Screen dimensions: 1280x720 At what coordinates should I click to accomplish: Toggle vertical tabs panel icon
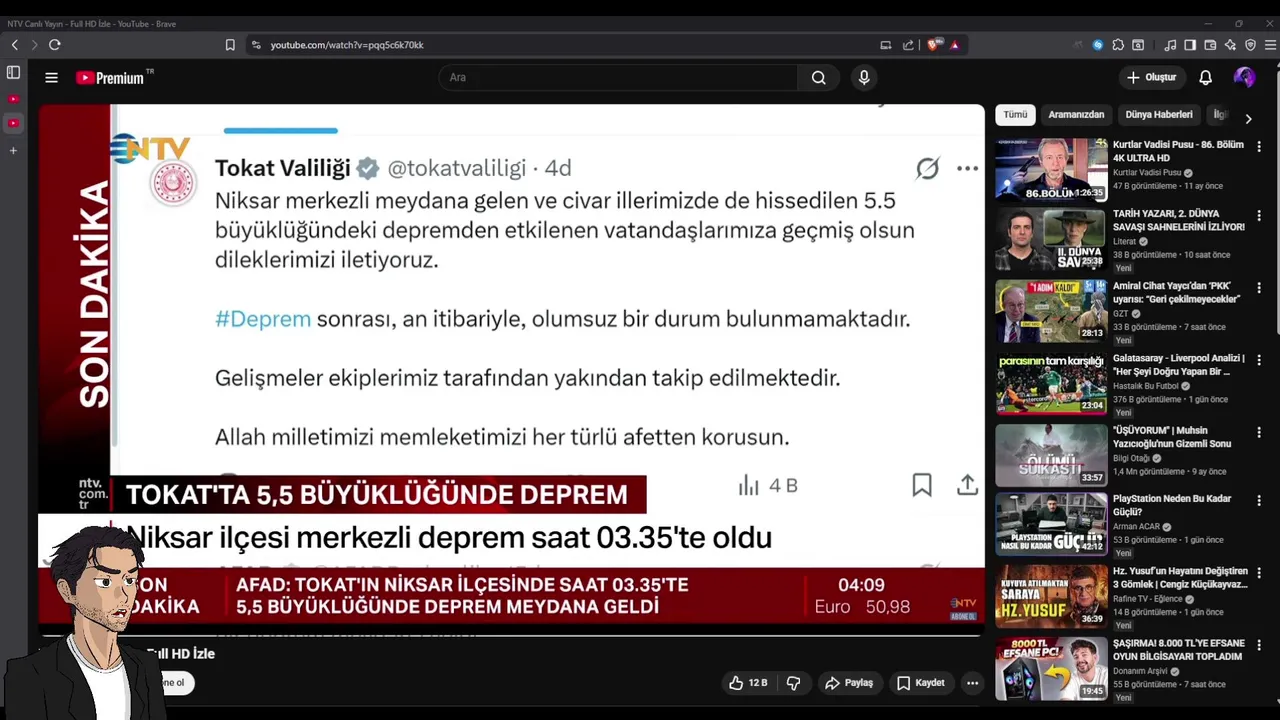tap(13, 73)
